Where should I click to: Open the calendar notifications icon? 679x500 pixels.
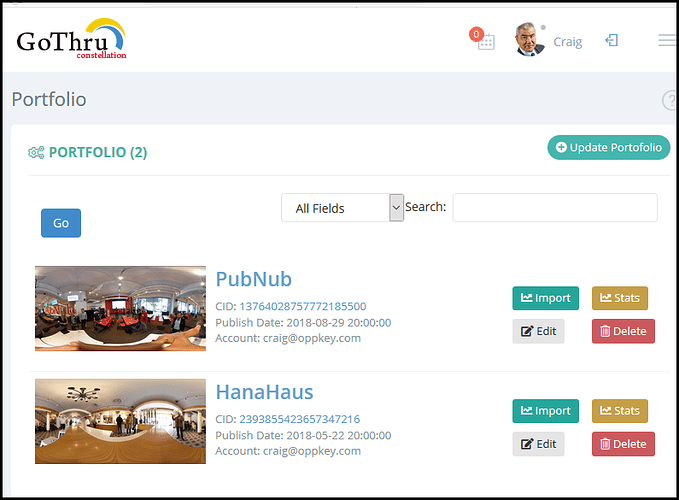pos(486,42)
